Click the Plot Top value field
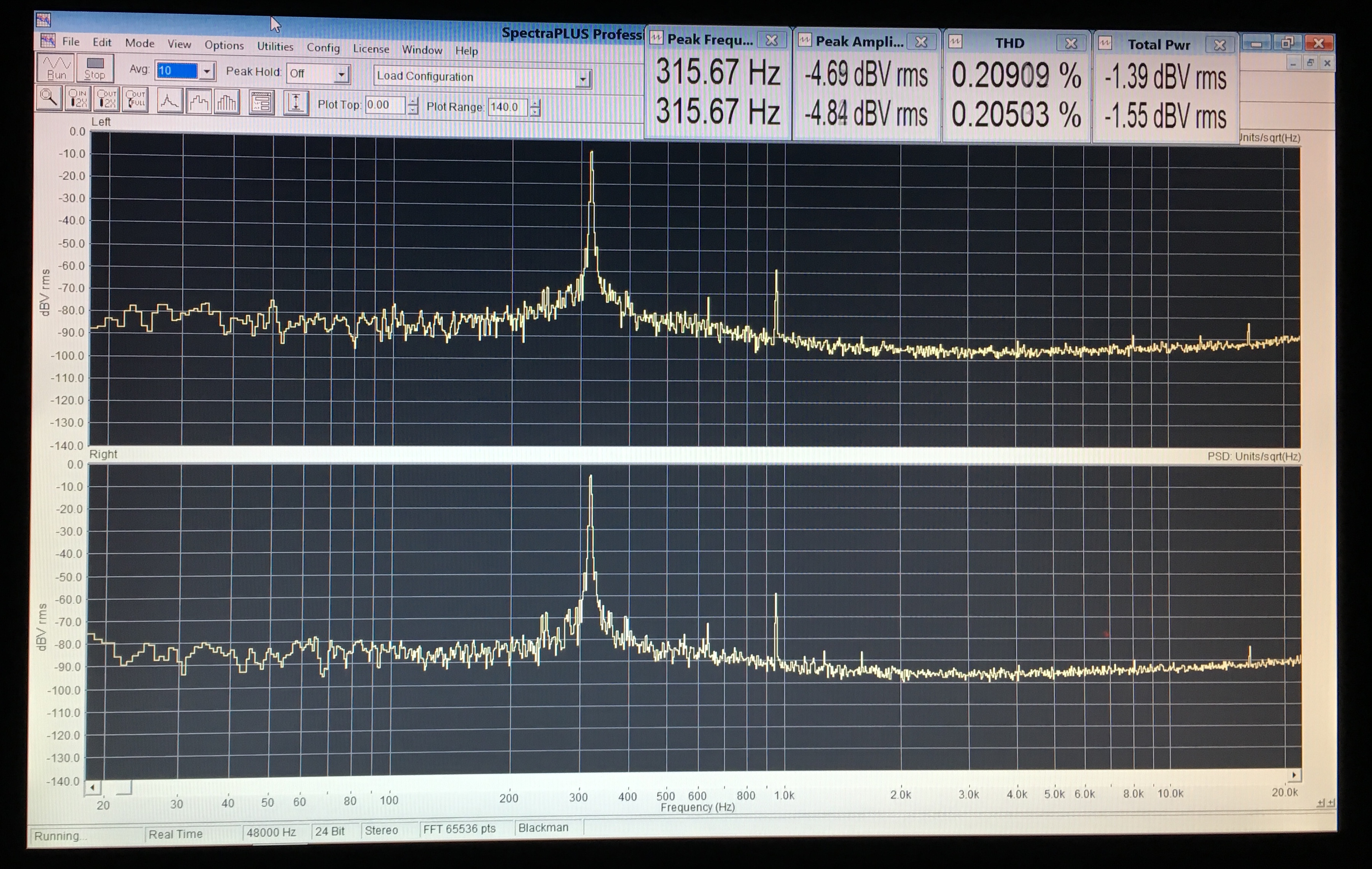 click(x=385, y=105)
